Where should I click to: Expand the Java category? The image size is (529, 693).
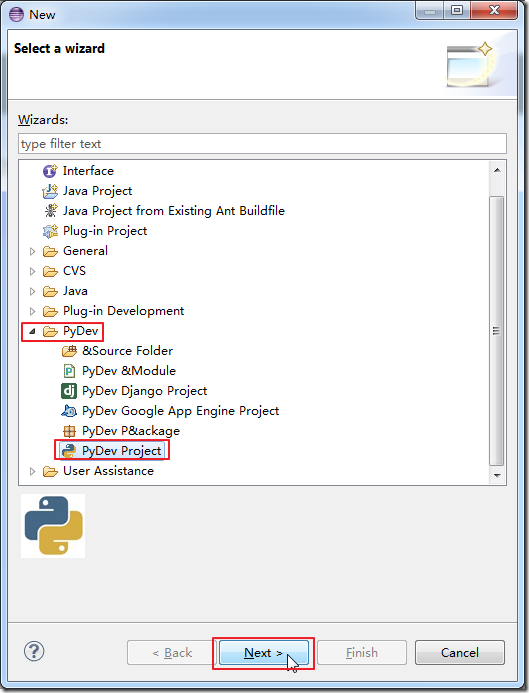pos(32,291)
